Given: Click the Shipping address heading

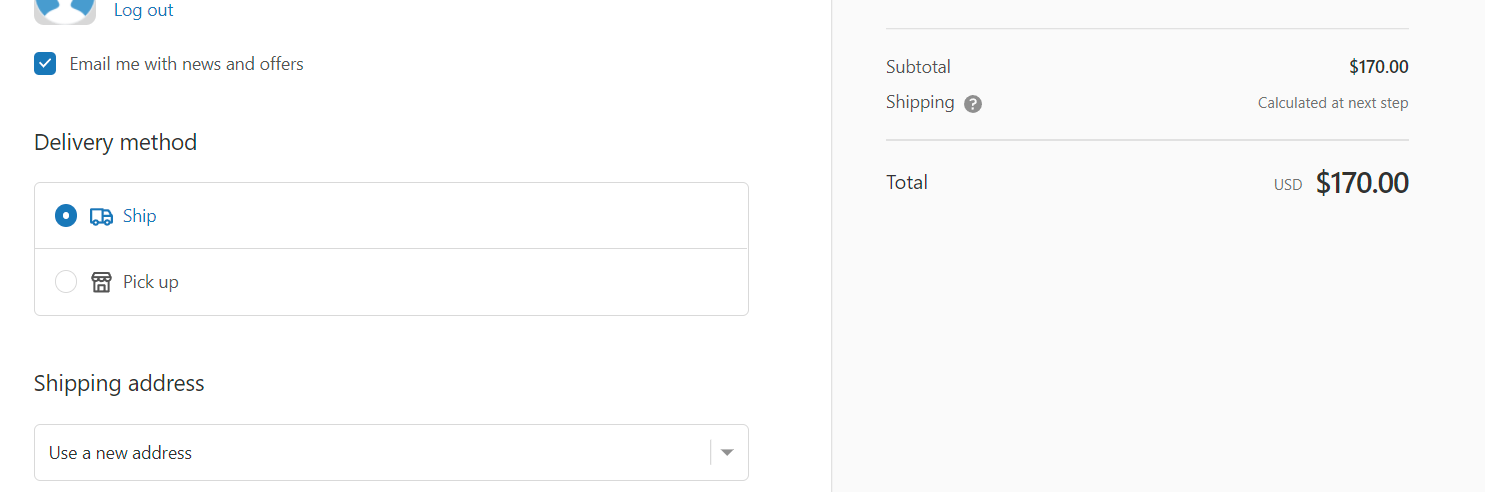Looking at the screenshot, I should pyautogui.click(x=119, y=384).
